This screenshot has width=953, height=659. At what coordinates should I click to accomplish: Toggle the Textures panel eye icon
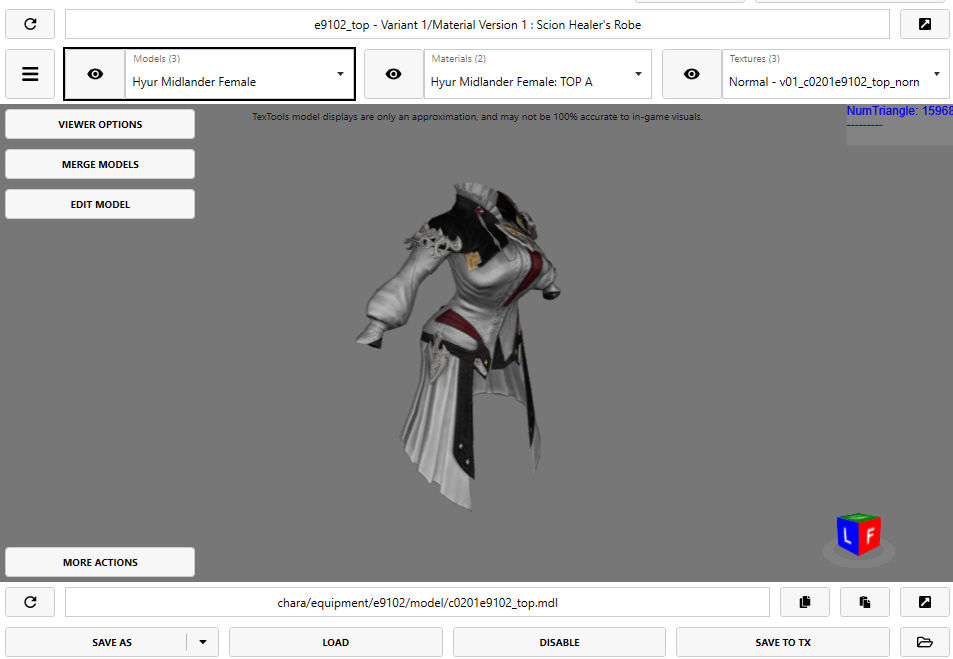[692, 74]
